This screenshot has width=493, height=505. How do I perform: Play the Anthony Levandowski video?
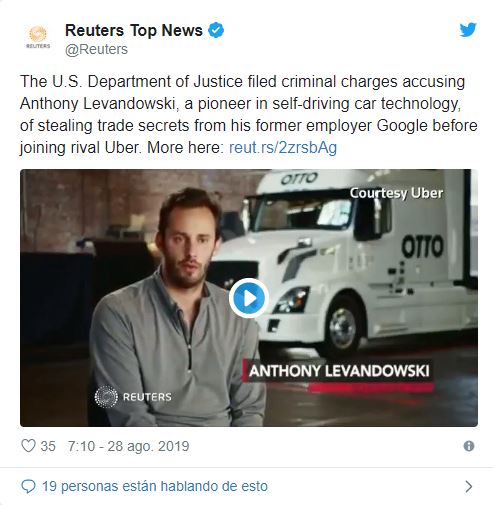[249, 298]
